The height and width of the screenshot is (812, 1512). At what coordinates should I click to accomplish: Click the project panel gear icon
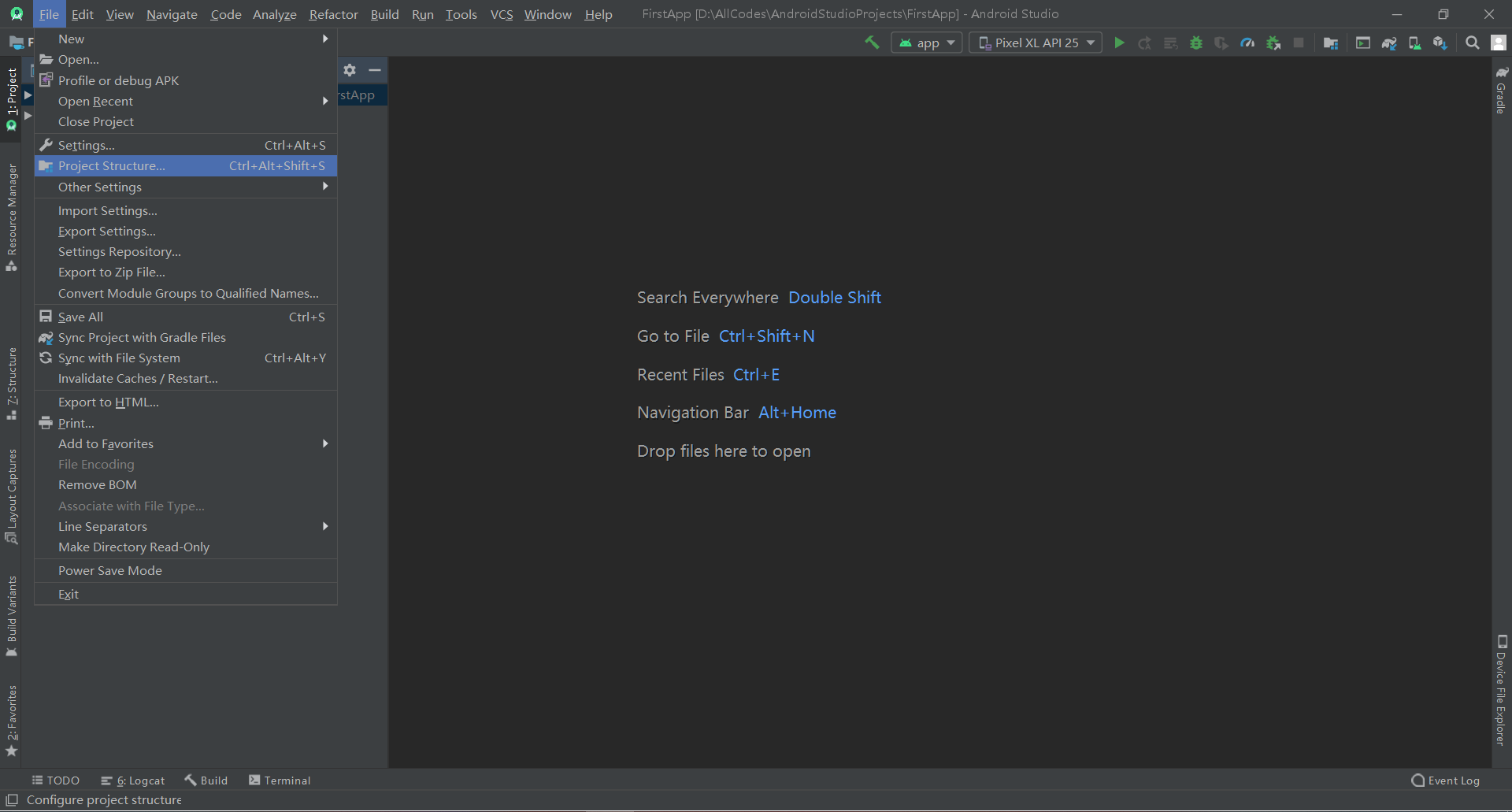tap(350, 70)
